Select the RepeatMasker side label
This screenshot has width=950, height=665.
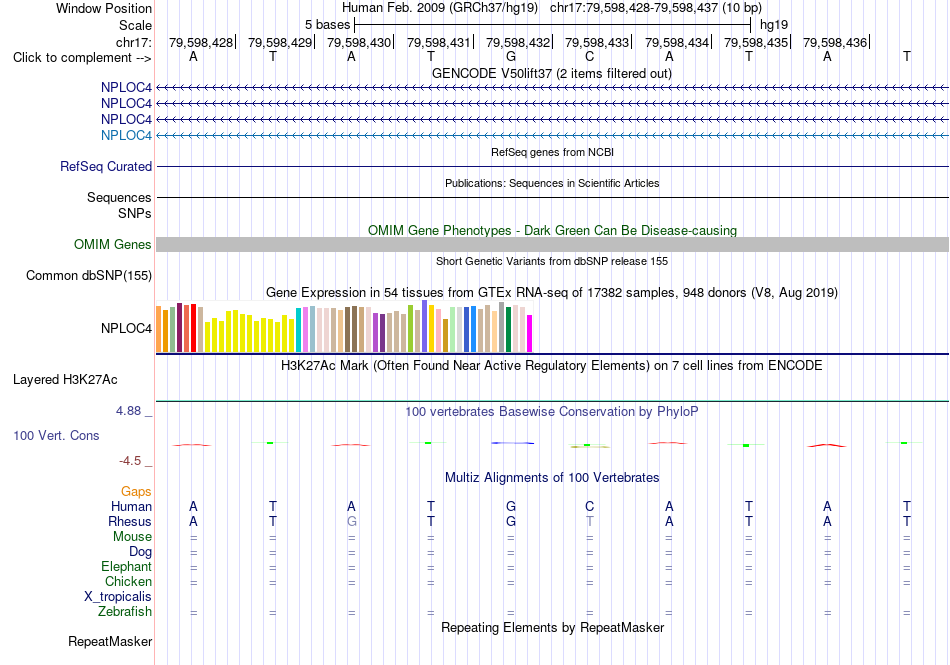coord(110,641)
